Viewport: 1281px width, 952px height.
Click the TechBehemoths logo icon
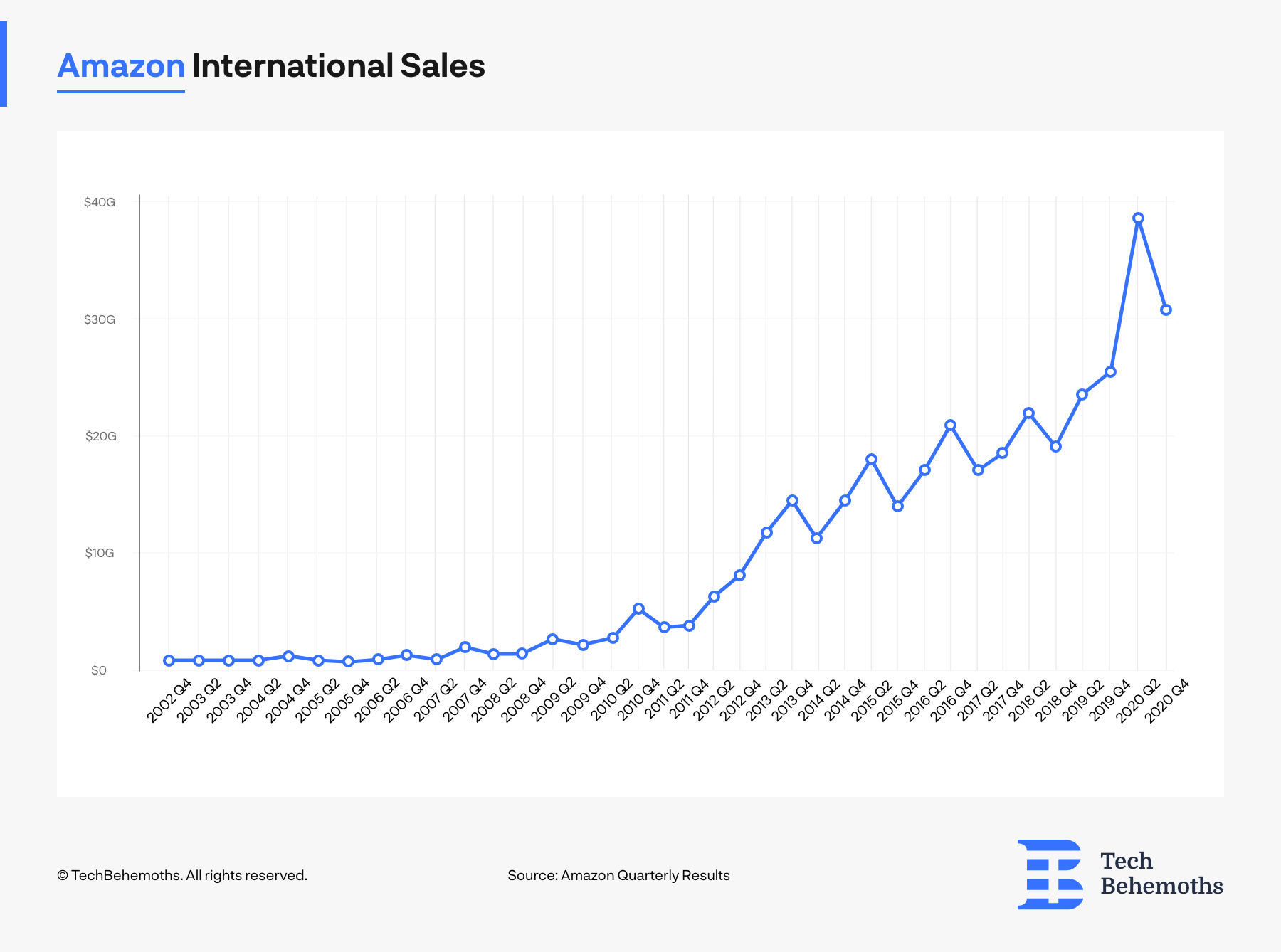coord(1050,874)
